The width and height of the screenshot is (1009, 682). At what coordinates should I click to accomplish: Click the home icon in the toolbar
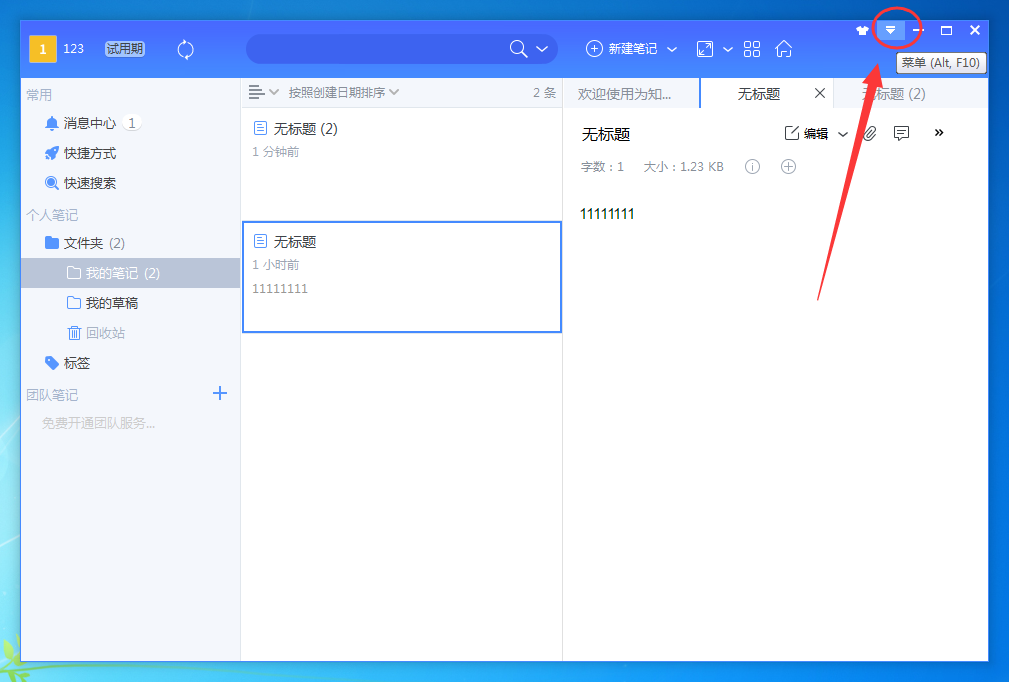coord(784,48)
